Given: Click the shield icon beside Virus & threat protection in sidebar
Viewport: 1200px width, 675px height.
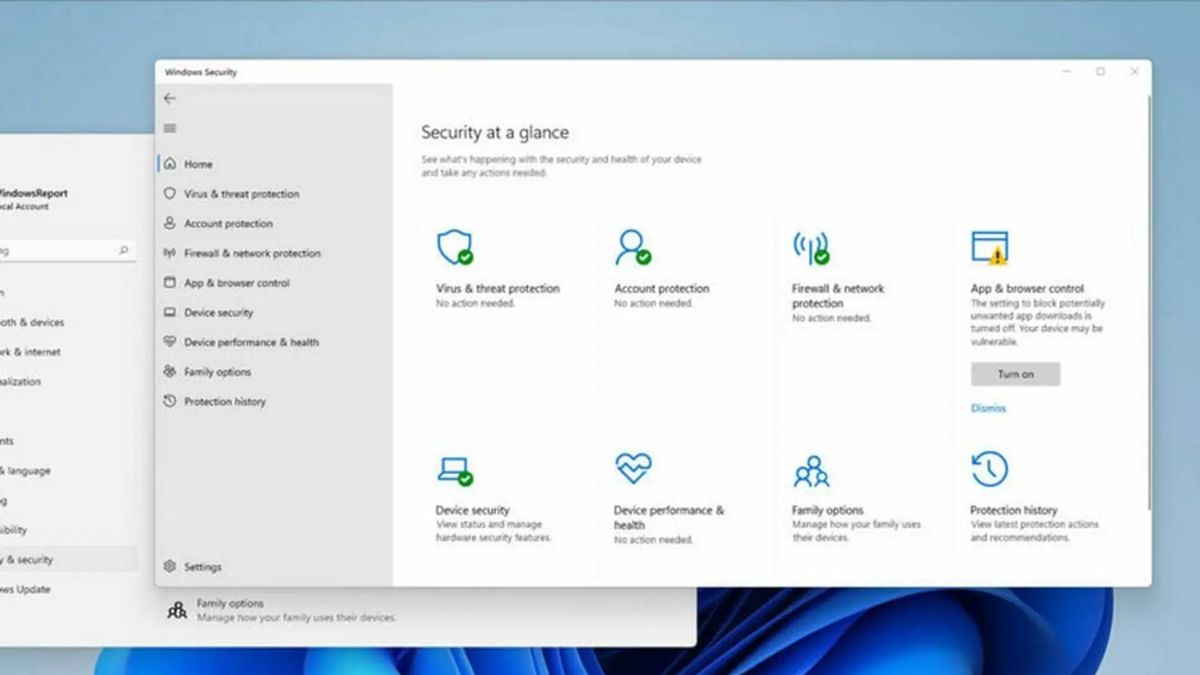Looking at the screenshot, I should [x=169, y=194].
